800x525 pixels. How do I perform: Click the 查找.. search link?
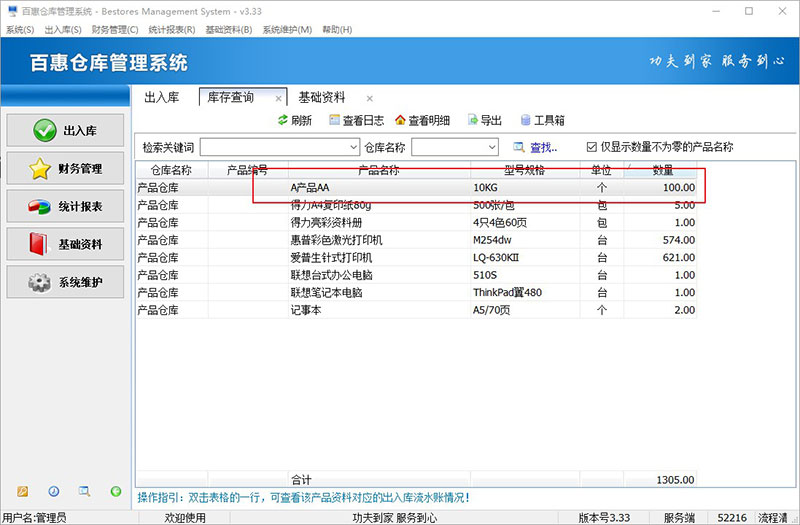tap(543, 147)
